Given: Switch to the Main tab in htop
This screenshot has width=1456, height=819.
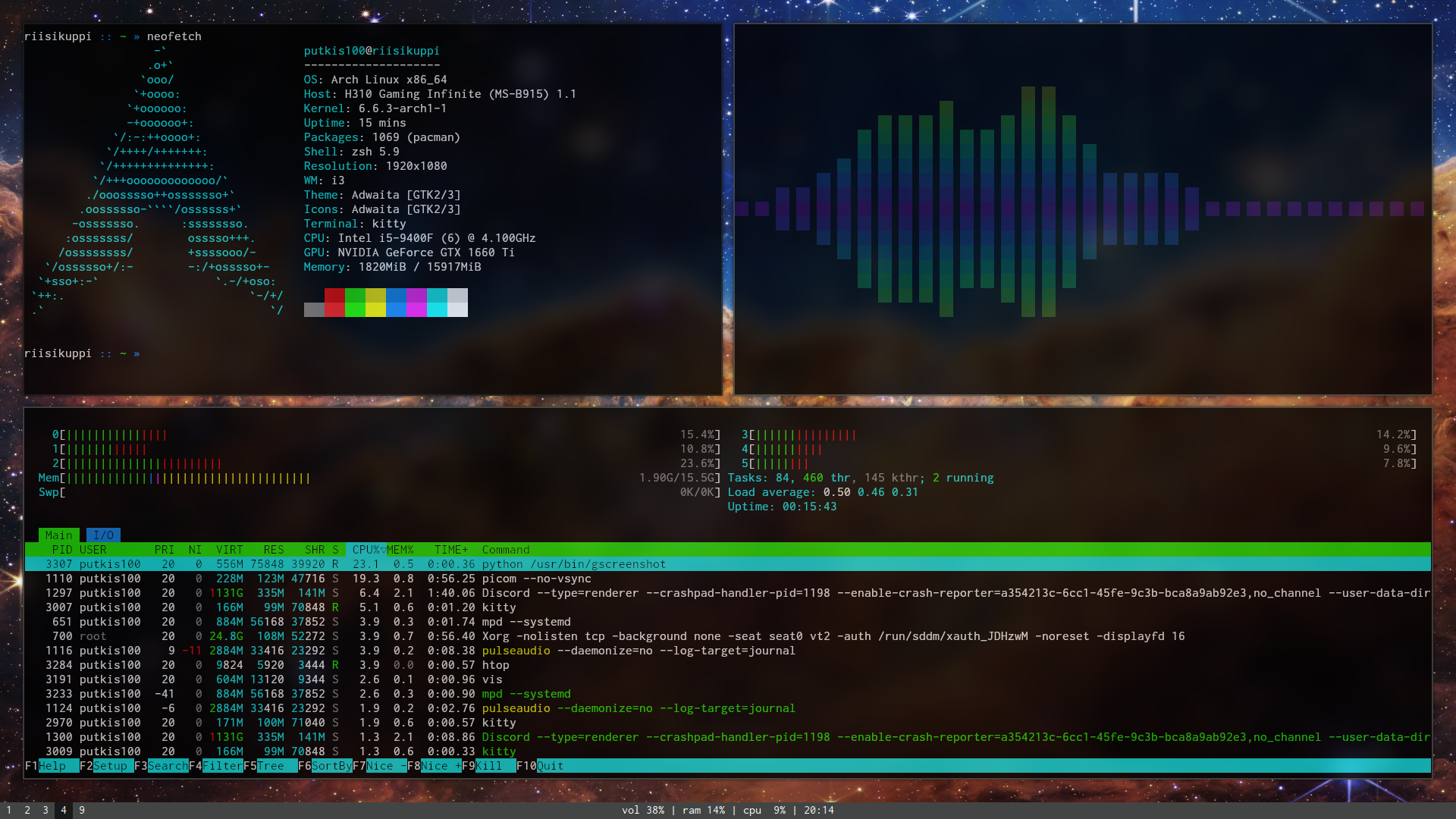Looking at the screenshot, I should 58,535.
